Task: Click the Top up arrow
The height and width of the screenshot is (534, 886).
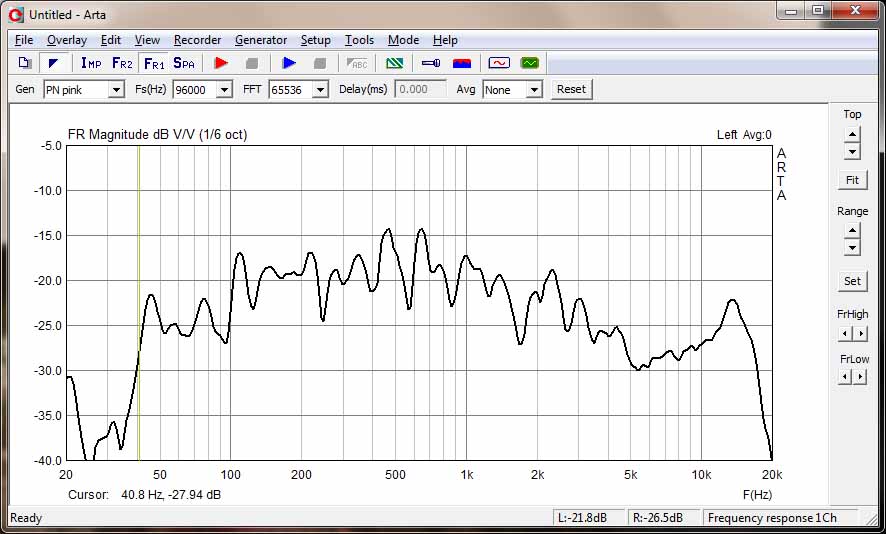Action: pos(852,134)
